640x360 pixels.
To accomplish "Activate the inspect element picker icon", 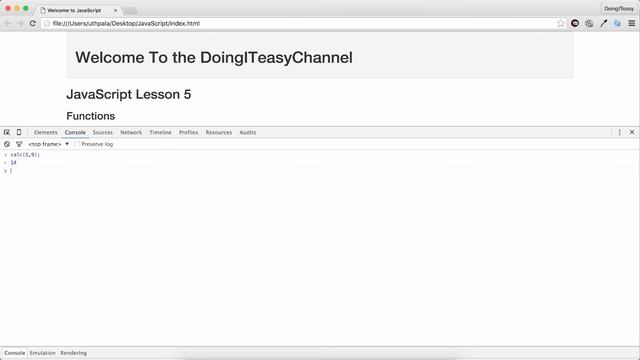I will tap(7, 132).
